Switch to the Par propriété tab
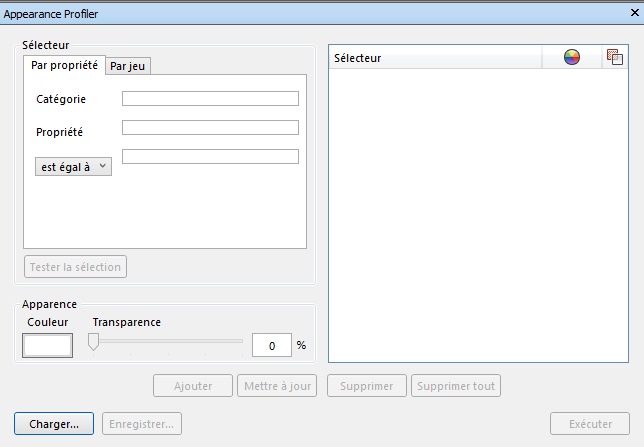Viewport: 644px width, 447px height. coord(65,65)
